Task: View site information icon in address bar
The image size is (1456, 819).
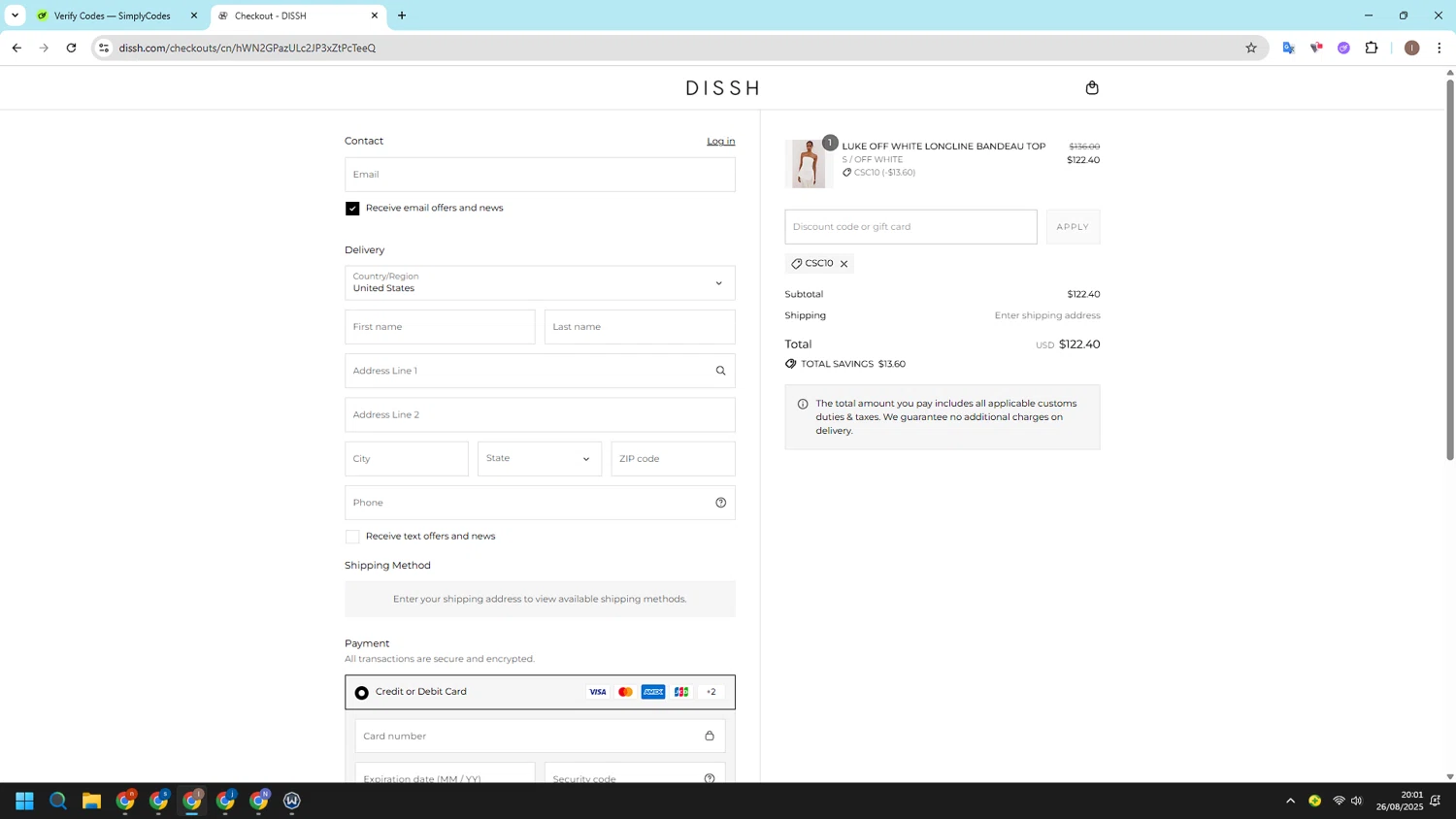Action: [104, 48]
